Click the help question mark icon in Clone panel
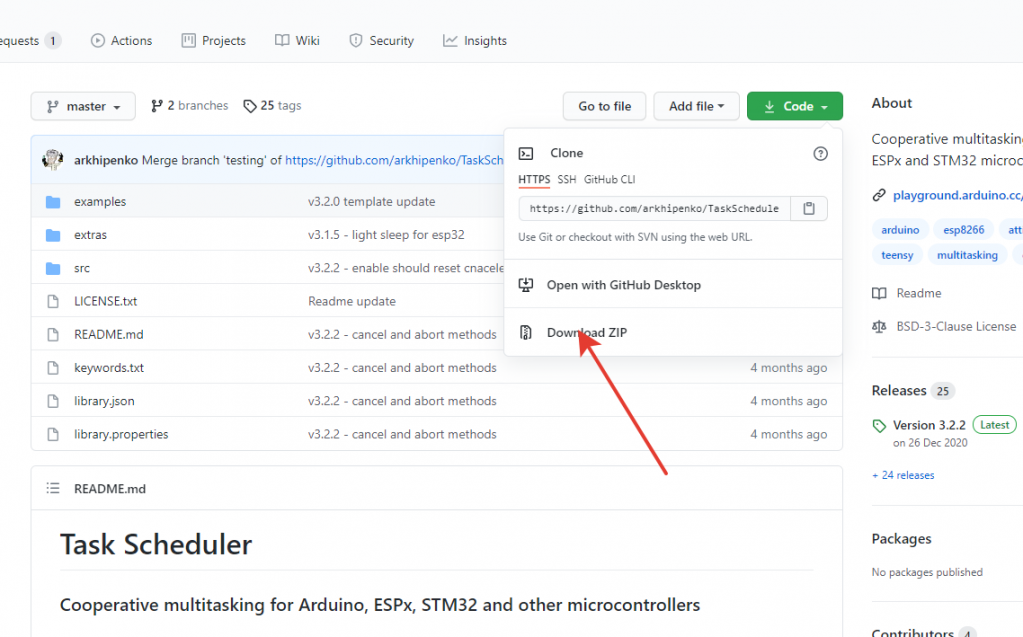This screenshot has height=637, width=1023. point(820,153)
